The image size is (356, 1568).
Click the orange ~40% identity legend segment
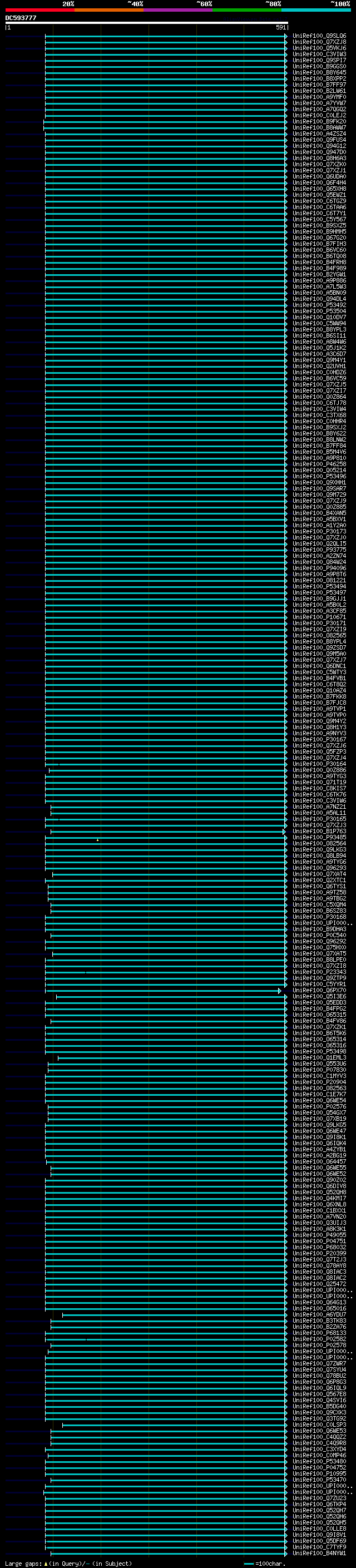point(110,10)
